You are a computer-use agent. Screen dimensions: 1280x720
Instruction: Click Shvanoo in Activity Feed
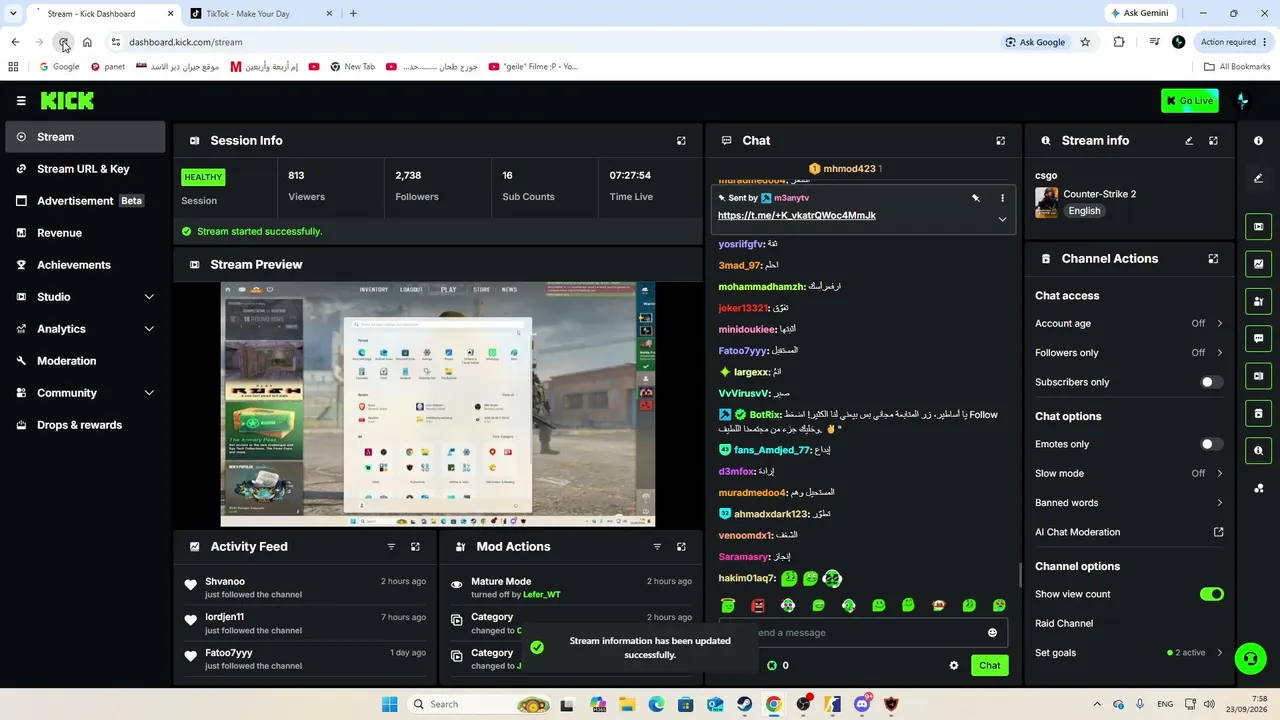coord(225,582)
